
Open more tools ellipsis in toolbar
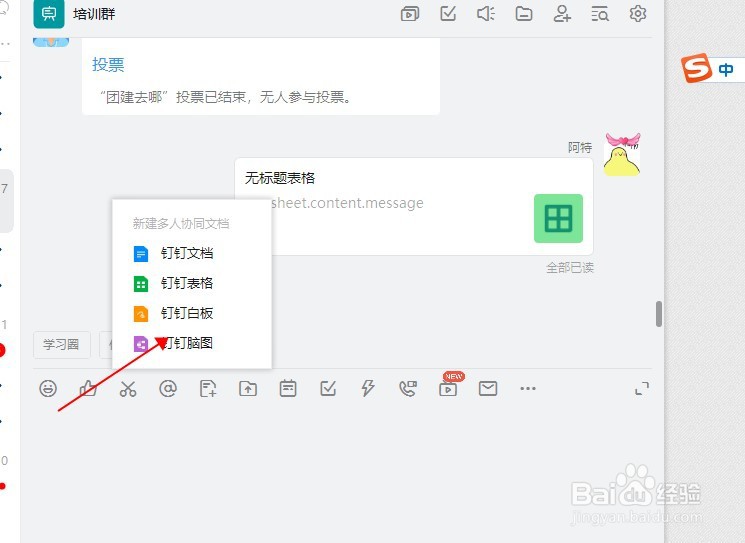click(528, 389)
